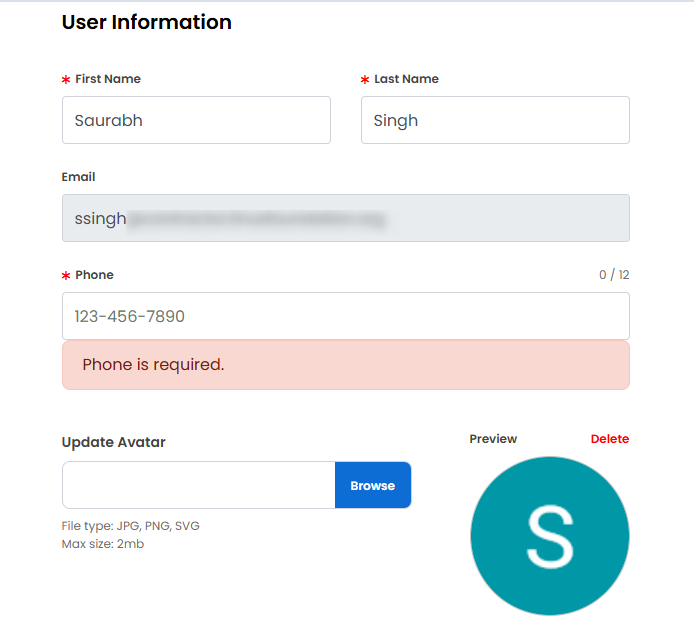Click the Email label above the field
694x643 pixels.
[79, 177]
